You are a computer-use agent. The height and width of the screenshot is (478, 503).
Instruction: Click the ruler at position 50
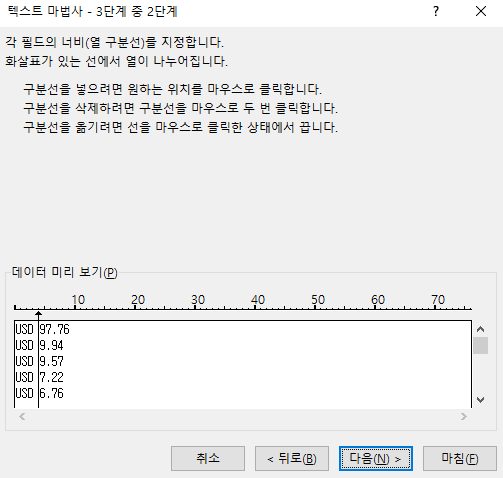click(318, 300)
